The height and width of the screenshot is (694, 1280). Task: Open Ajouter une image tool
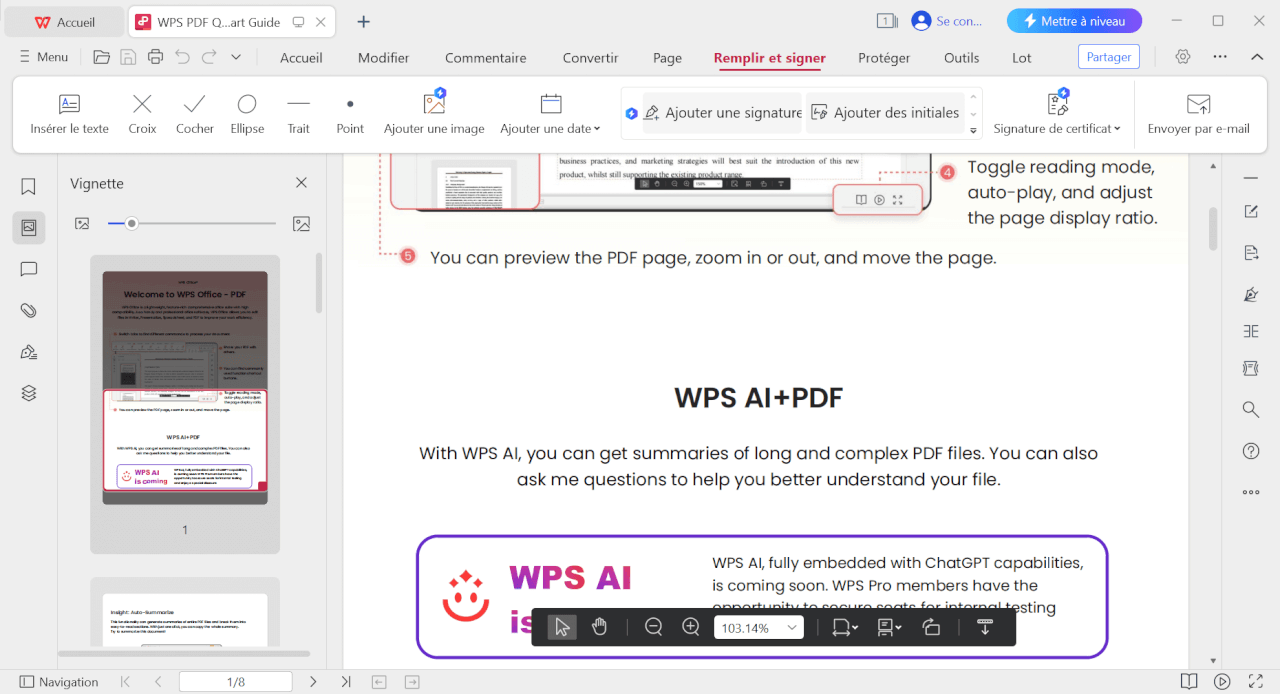pyautogui.click(x=434, y=114)
